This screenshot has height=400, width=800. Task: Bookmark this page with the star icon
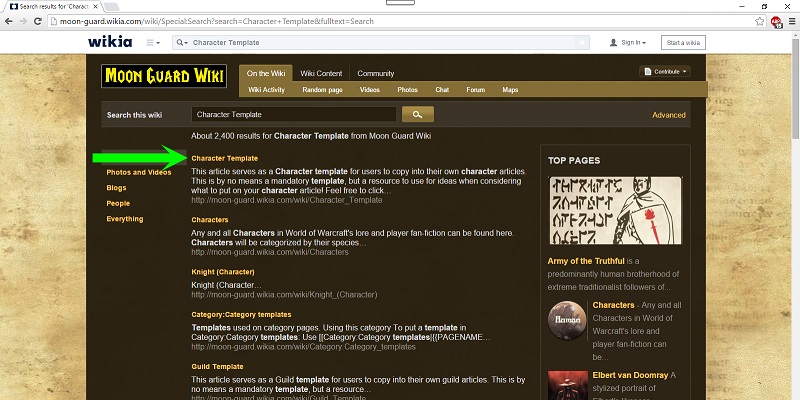click(760, 21)
